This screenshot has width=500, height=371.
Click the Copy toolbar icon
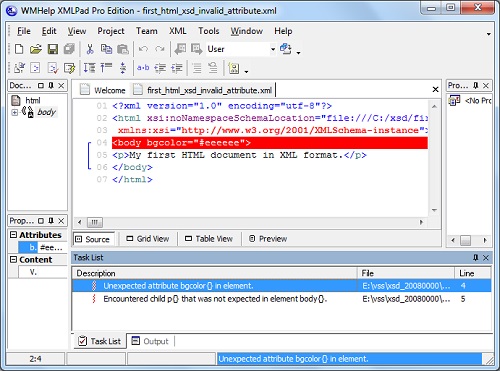(106, 49)
